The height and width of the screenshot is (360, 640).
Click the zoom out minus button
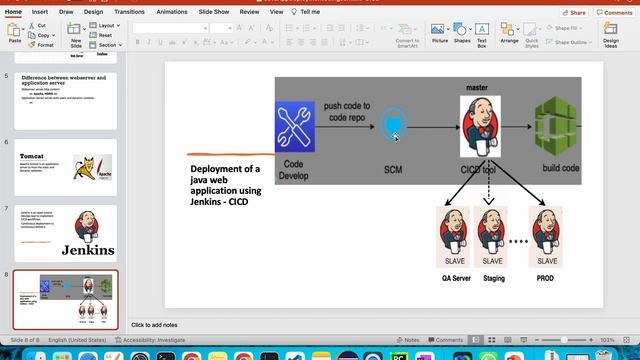537,340
